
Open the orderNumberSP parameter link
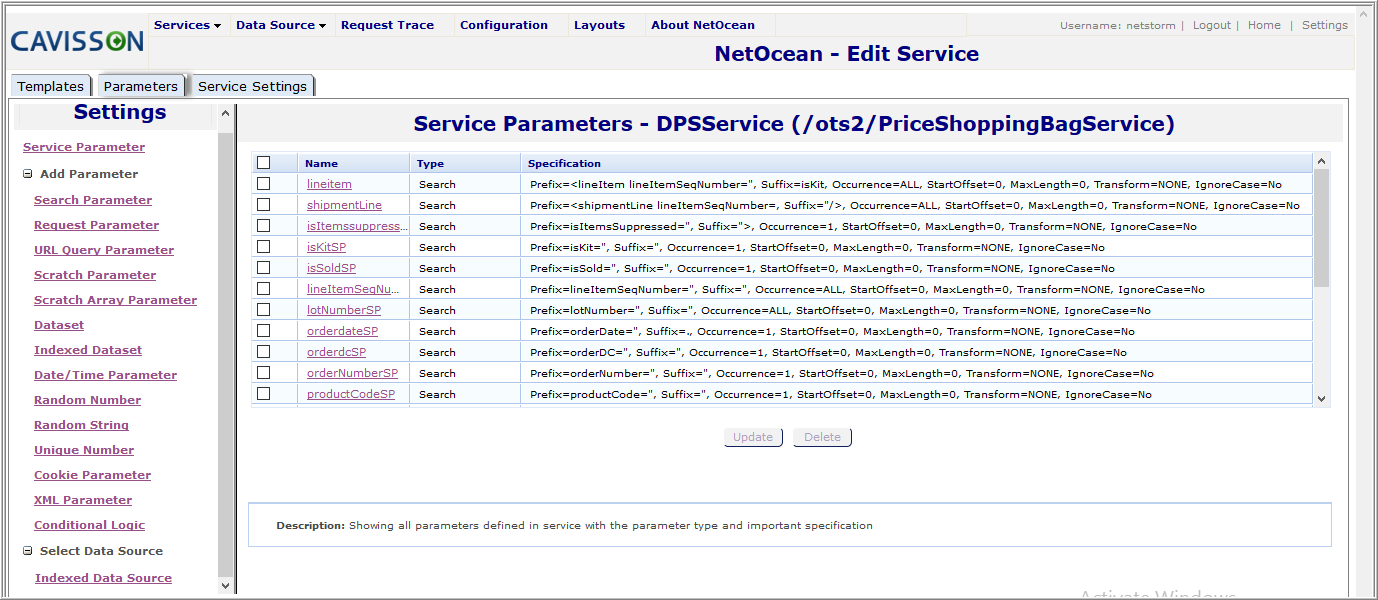click(x=352, y=373)
